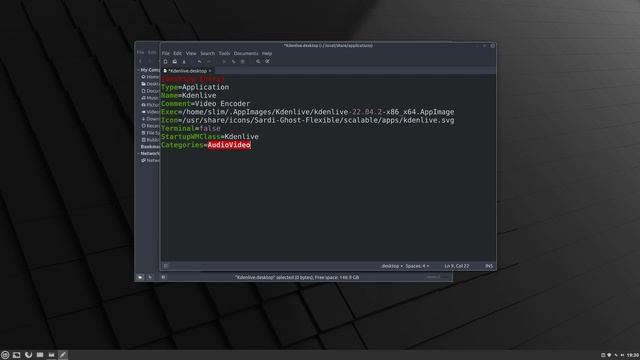Click Show Places icon in file manager status bar
The image size is (640, 360).
140,277
